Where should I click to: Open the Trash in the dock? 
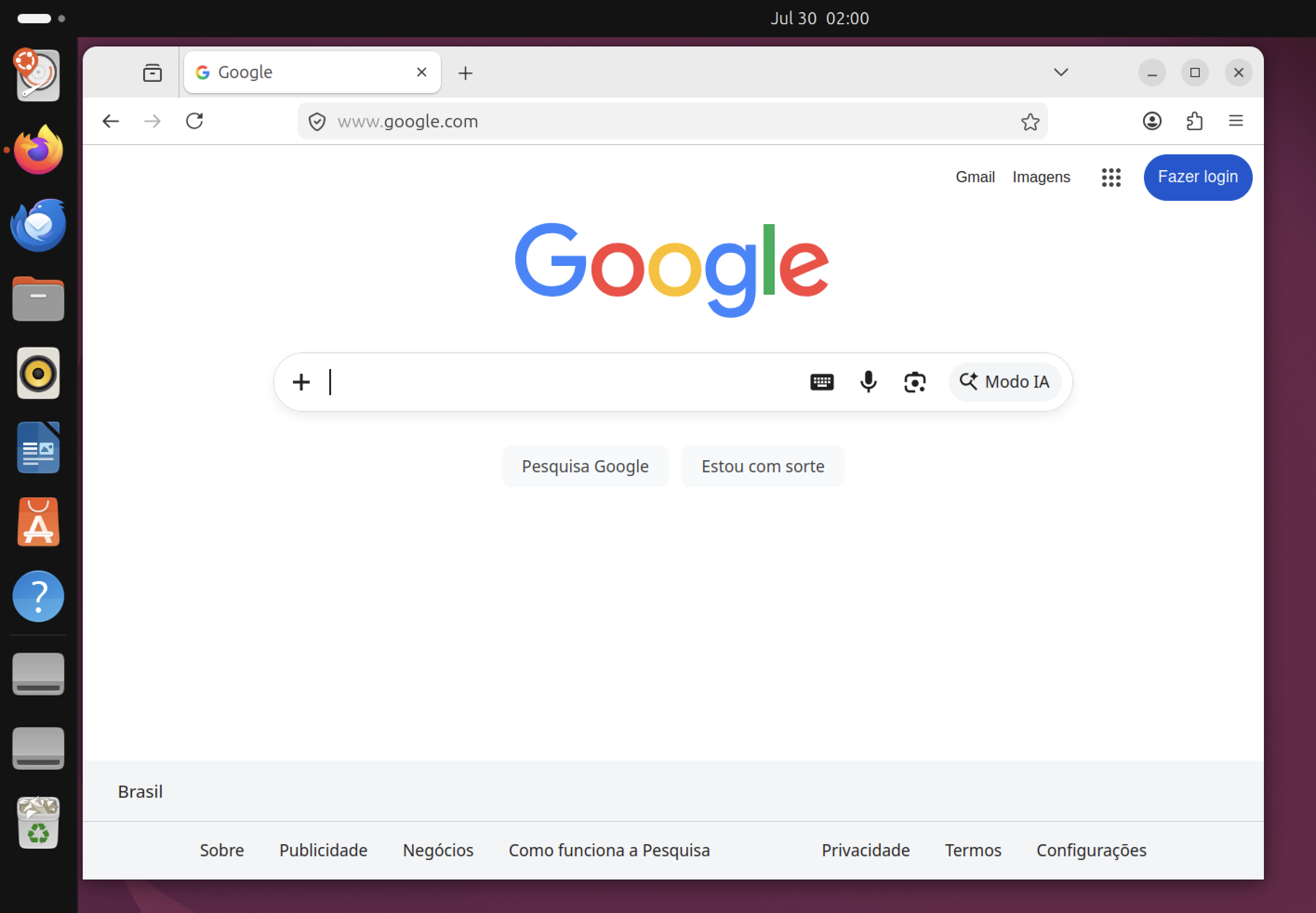38,823
